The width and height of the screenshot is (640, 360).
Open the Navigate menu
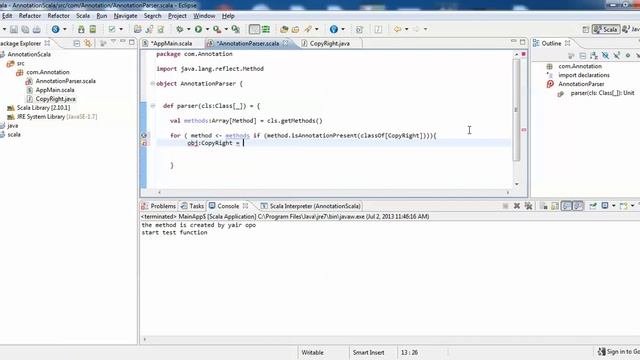125,16
